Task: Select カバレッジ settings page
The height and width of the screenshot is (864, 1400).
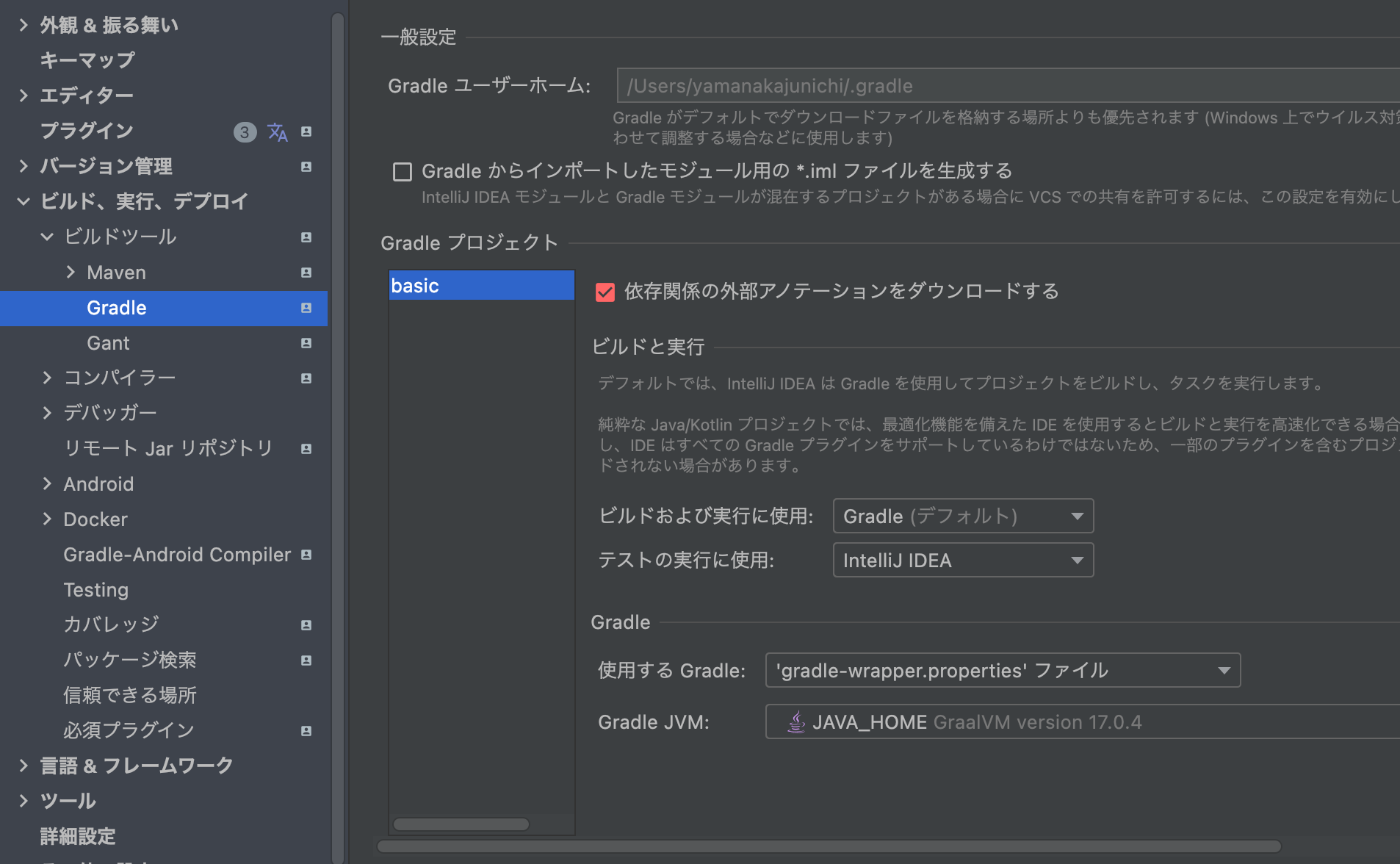Action: tap(111, 624)
